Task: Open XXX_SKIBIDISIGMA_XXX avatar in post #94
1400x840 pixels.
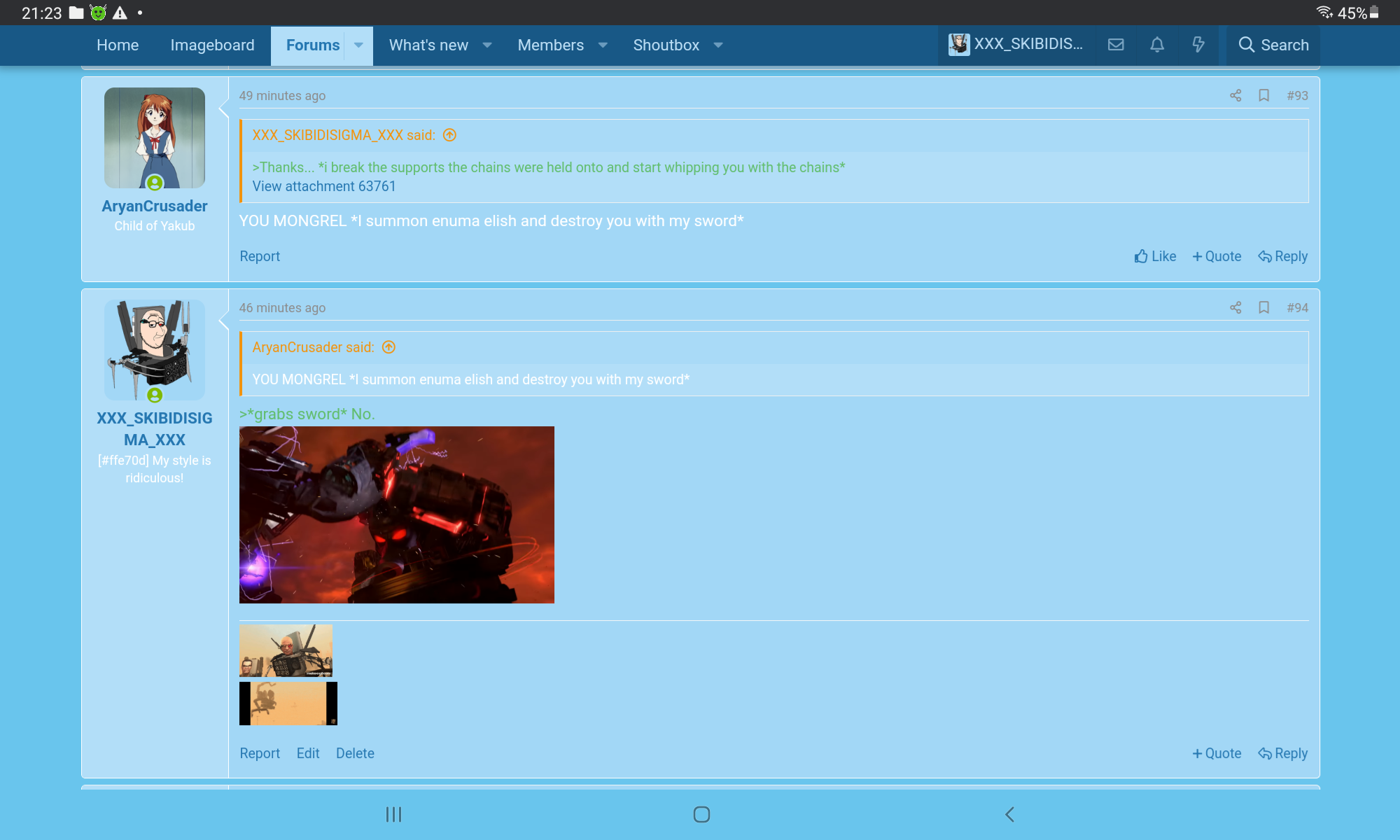Action: (x=155, y=350)
